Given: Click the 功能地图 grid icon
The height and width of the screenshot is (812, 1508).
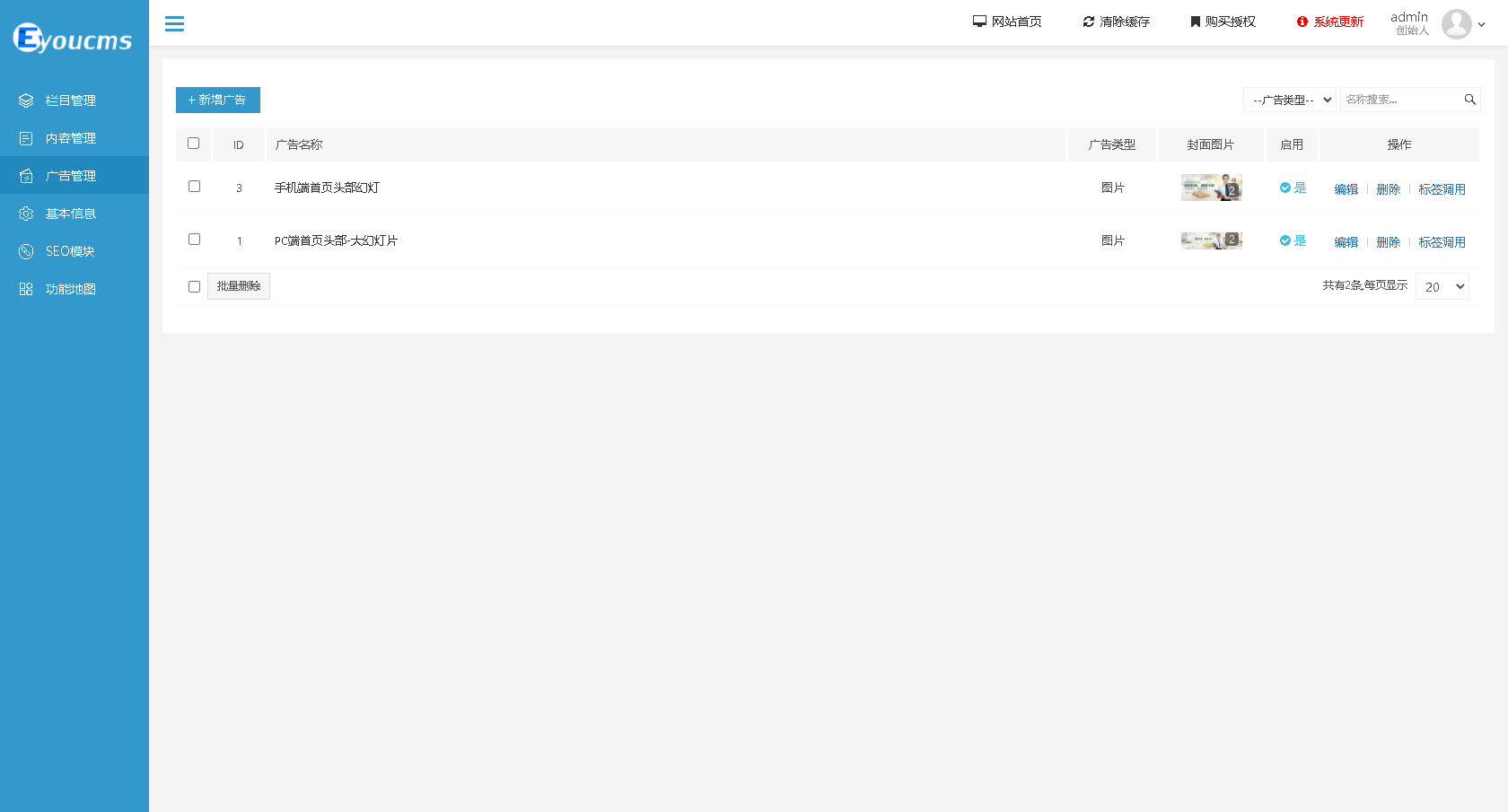Looking at the screenshot, I should coord(26,289).
